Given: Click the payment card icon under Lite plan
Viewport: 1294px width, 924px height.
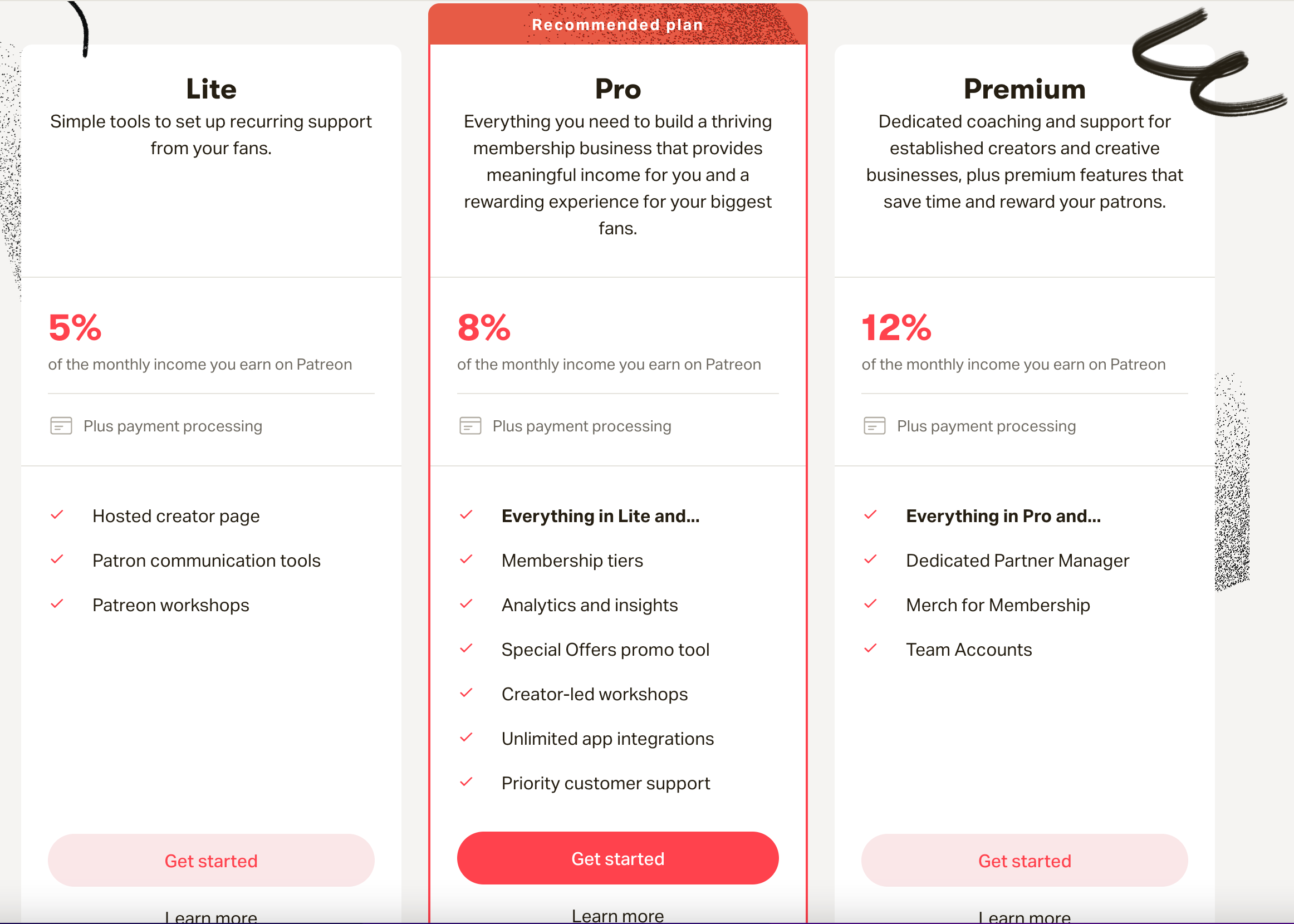Looking at the screenshot, I should click(x=61, y=426).
